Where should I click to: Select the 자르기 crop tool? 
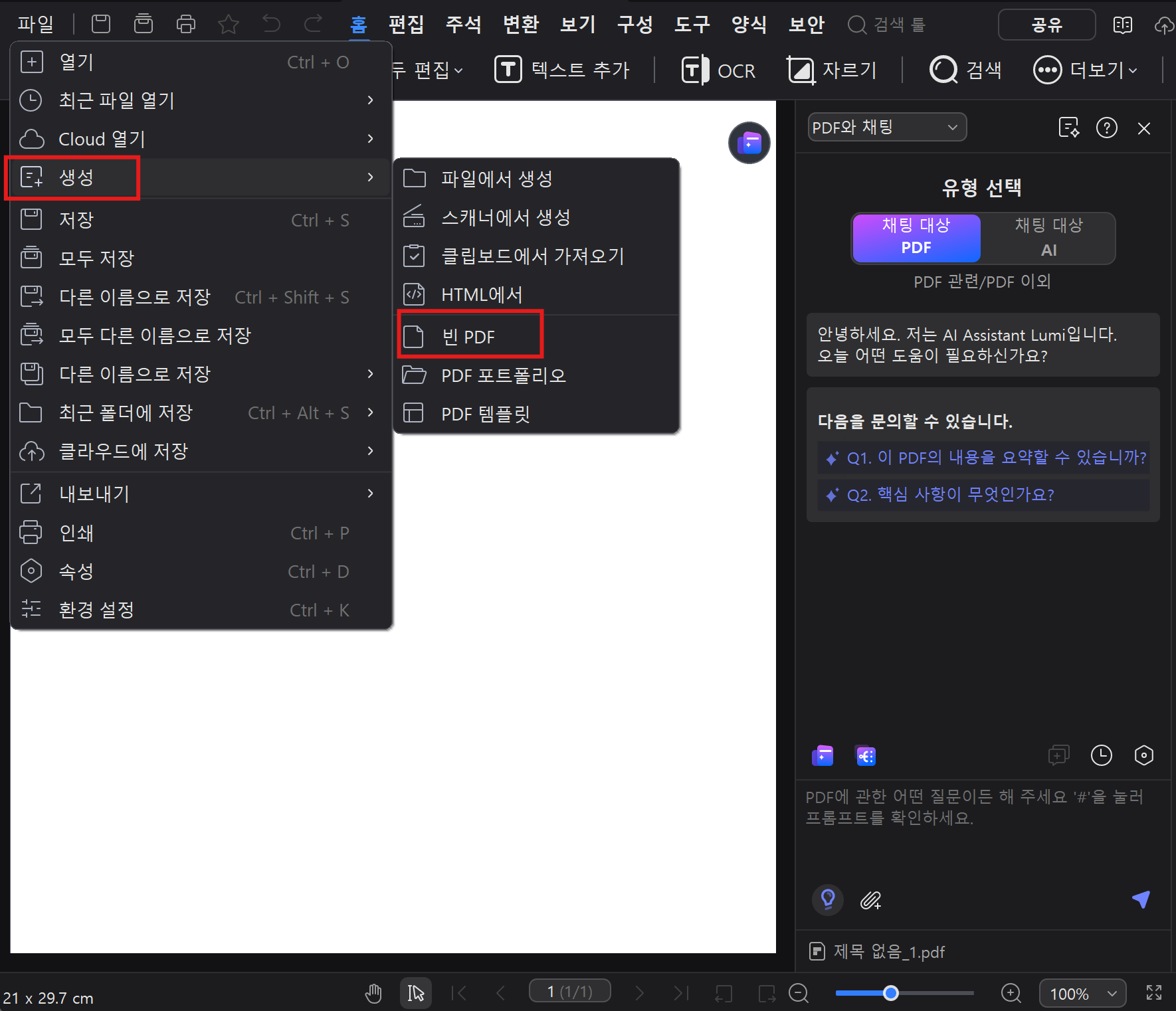[x=832, y=70]
